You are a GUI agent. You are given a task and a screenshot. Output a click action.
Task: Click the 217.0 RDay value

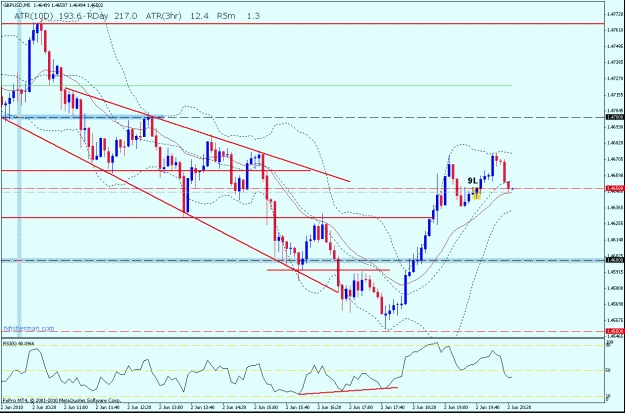coord(126,16)
